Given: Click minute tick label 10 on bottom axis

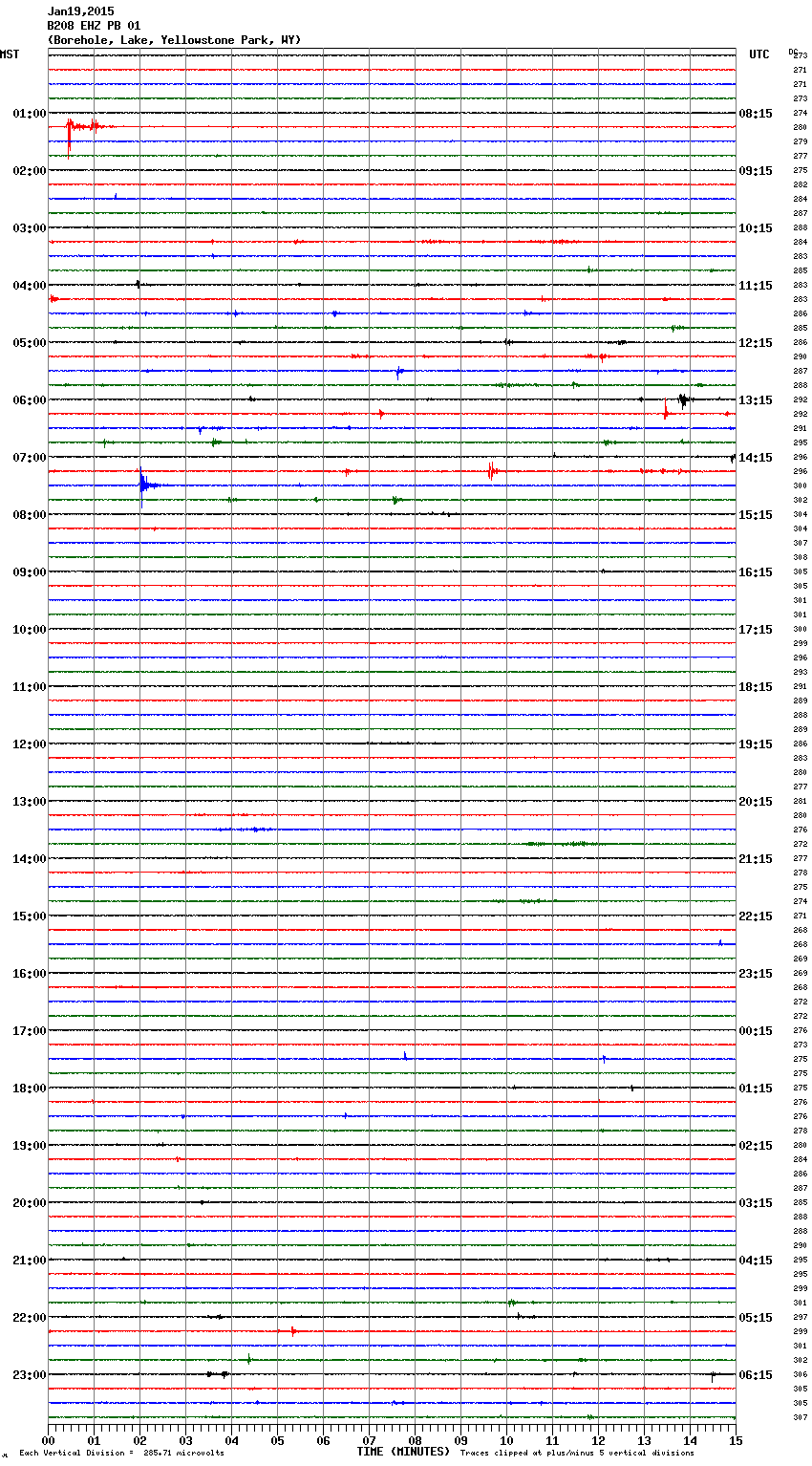Looking at the screenshot, I should [506, 1440].
